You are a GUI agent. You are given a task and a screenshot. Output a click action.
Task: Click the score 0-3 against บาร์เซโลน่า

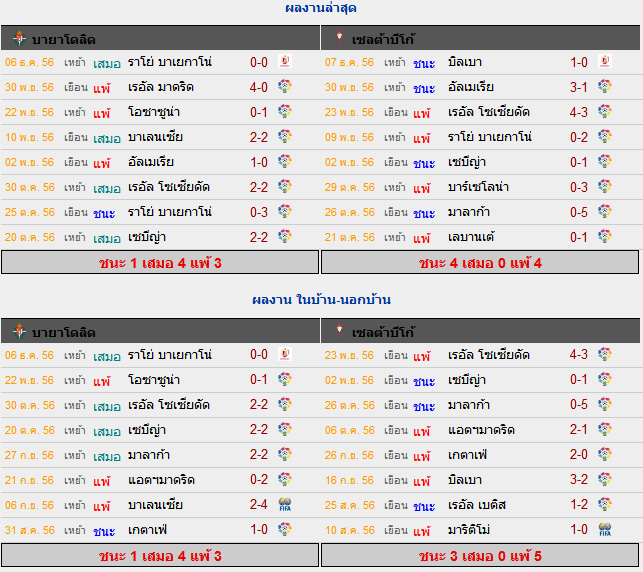pos(579,187)
